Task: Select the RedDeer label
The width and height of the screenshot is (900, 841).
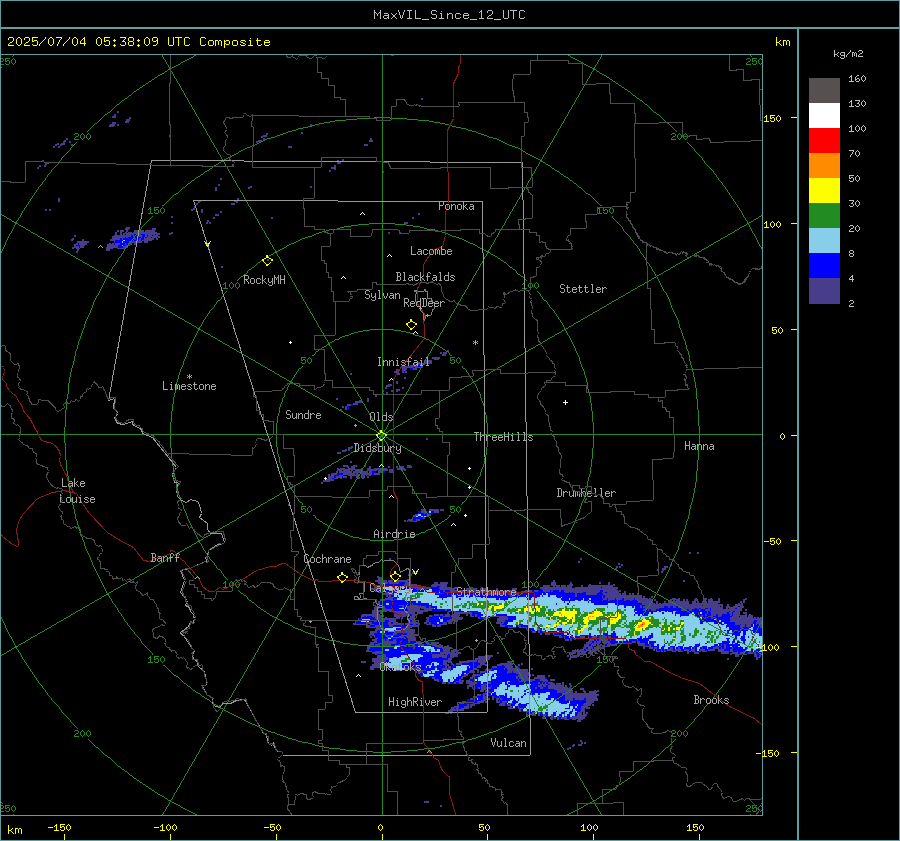Action: pos(424,303)
